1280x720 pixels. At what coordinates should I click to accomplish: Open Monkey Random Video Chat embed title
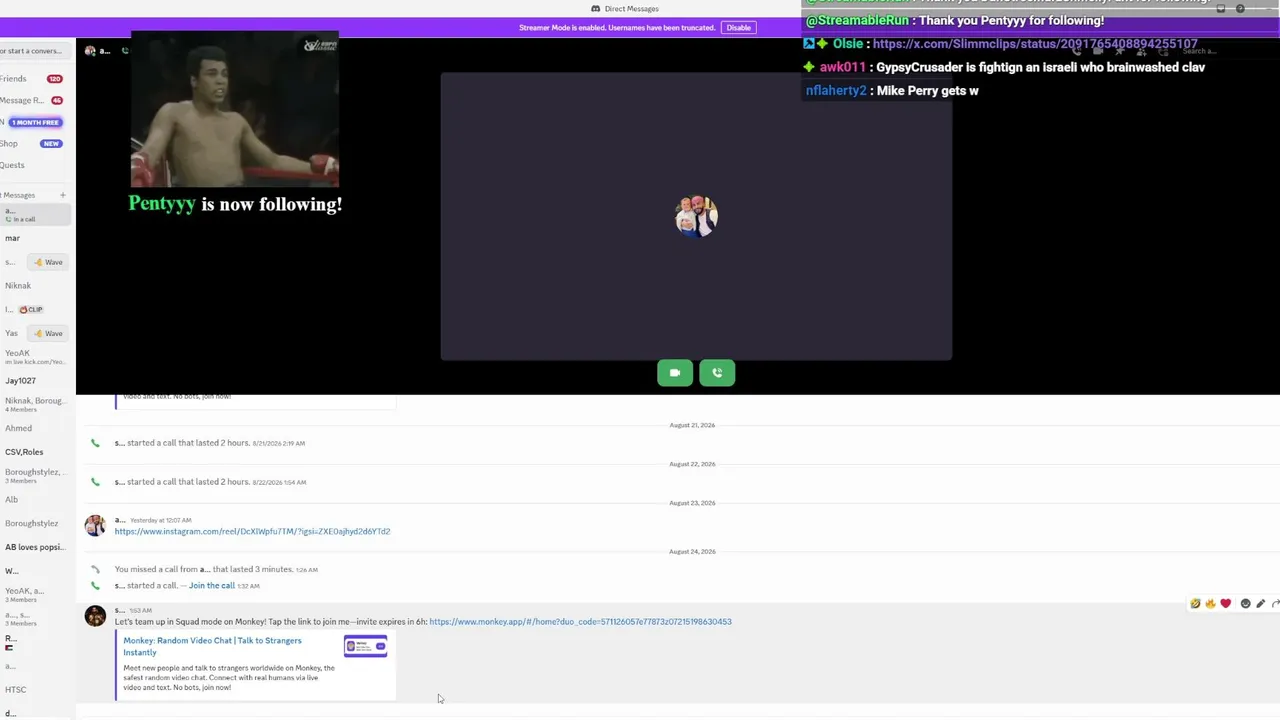[212, 646]
